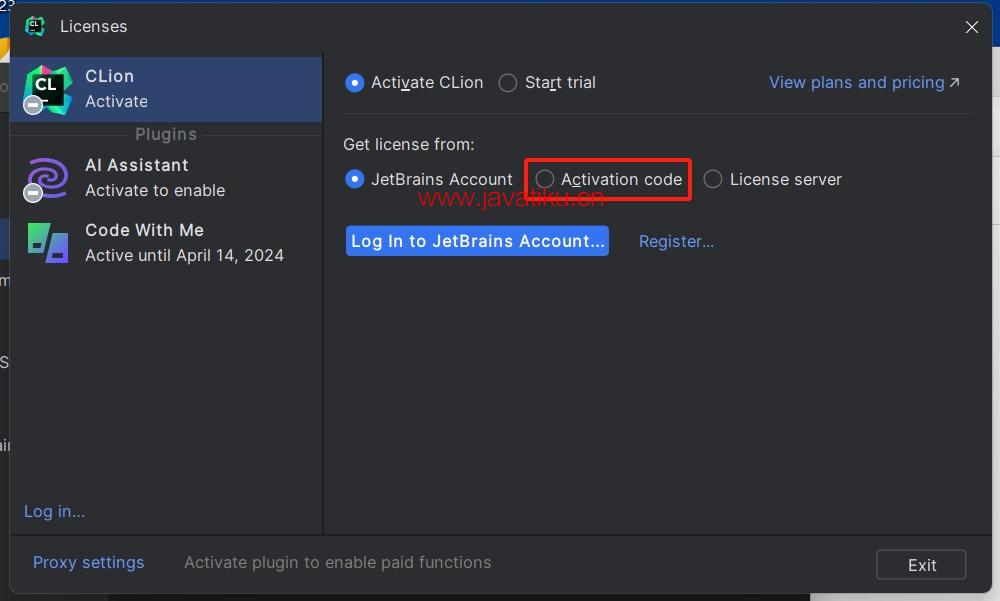Click the 'Plugins' section header

point(166,135)
